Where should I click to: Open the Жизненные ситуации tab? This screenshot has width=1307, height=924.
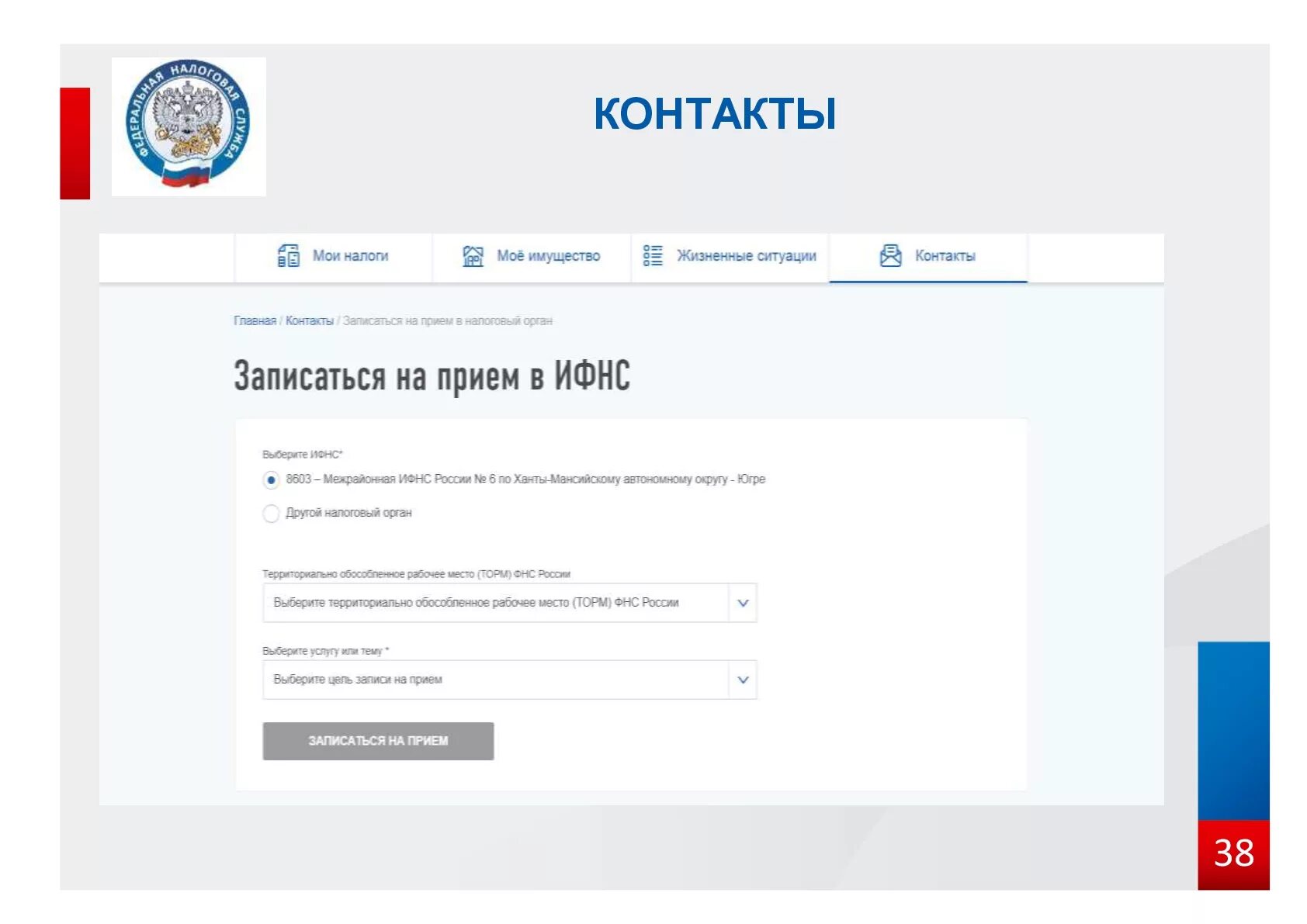[730, 257]
